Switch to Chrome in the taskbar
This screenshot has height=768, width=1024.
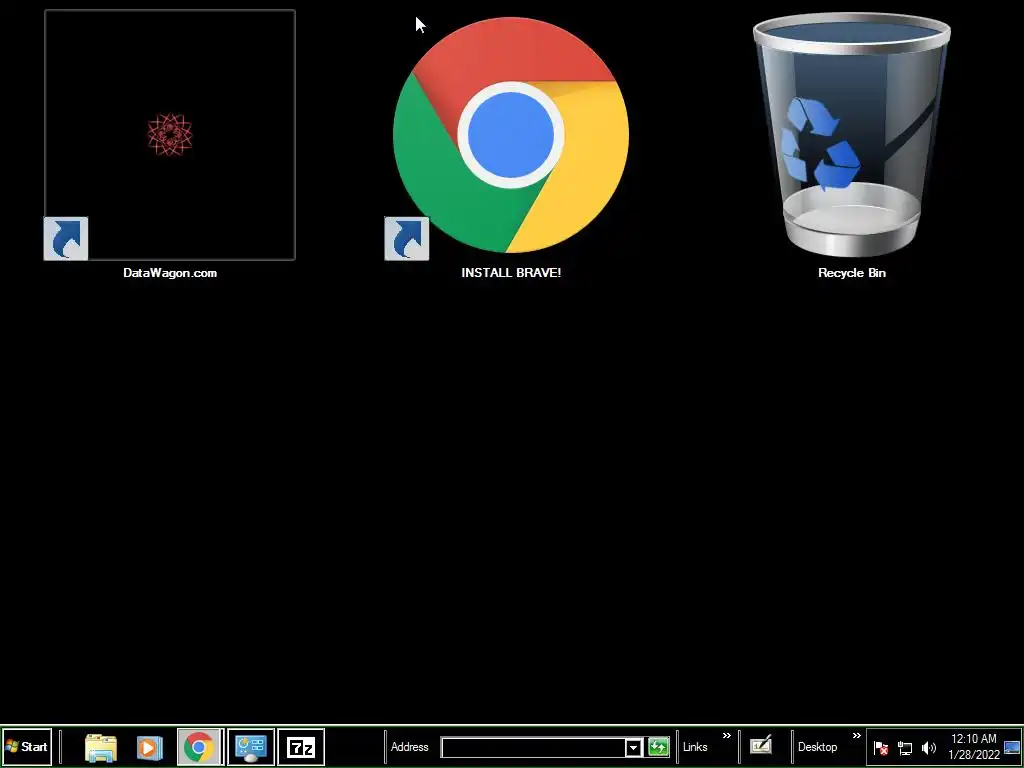pyautogui.click(x=200, y=746)
